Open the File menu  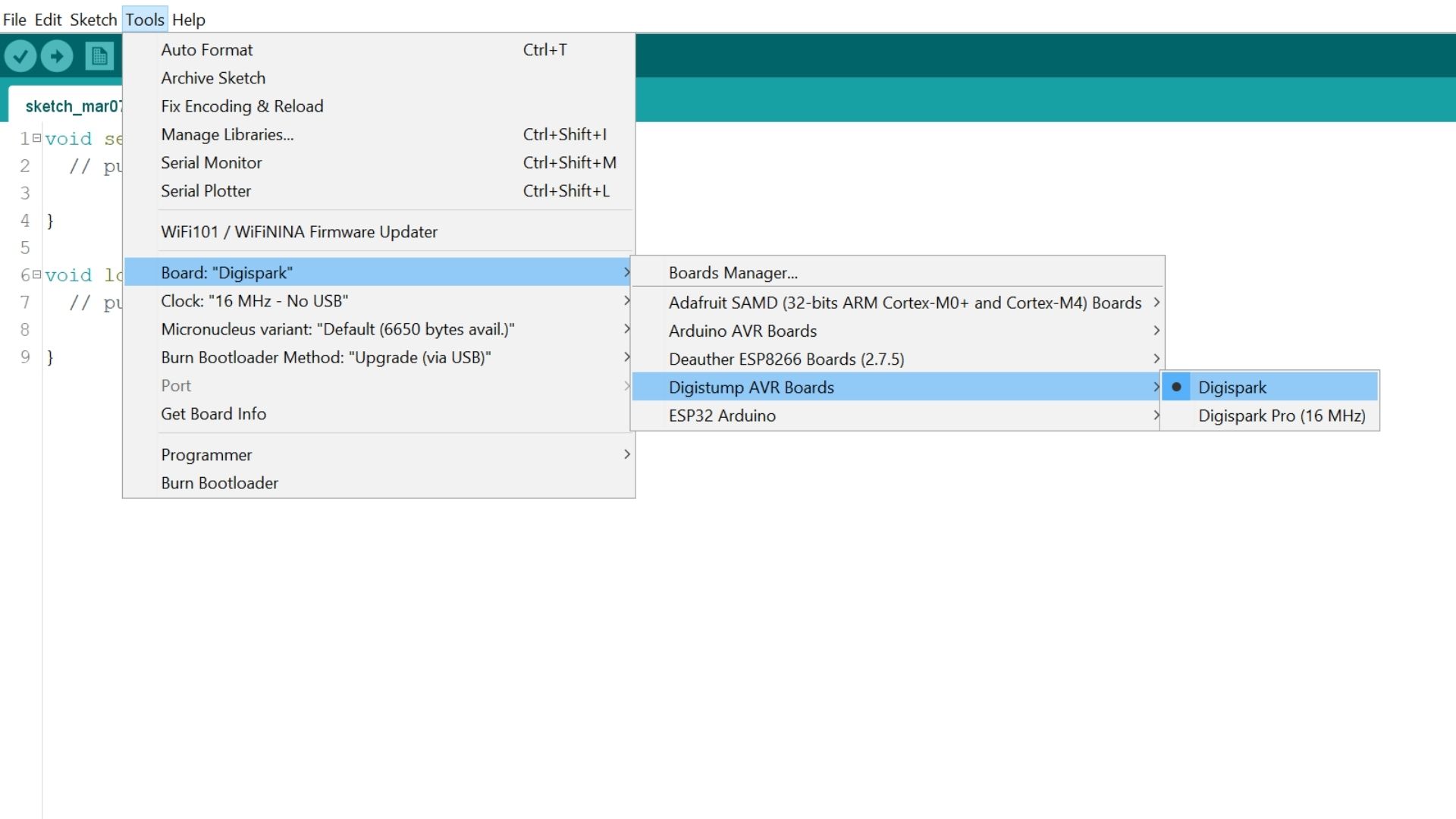[x=14, y=20]
